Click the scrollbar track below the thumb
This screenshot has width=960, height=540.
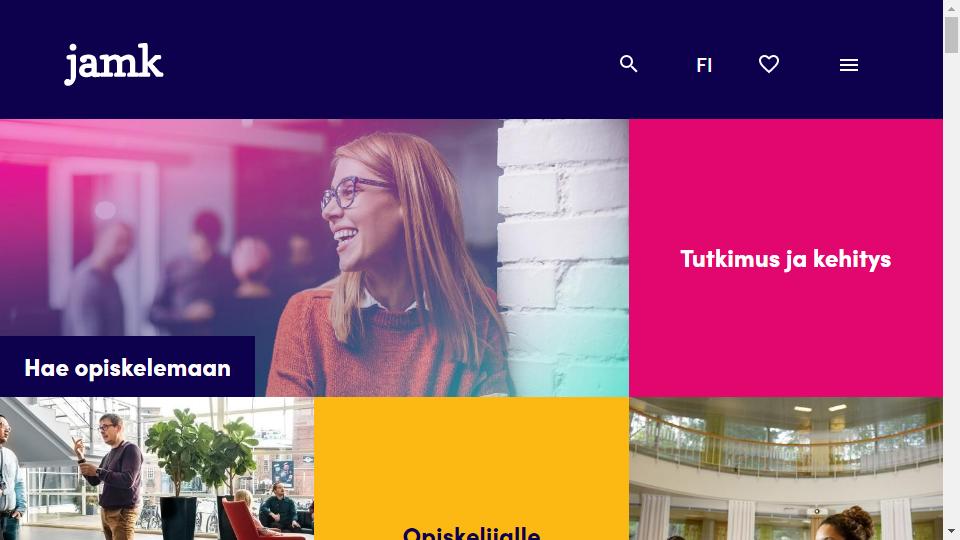(x=951, y=288)
